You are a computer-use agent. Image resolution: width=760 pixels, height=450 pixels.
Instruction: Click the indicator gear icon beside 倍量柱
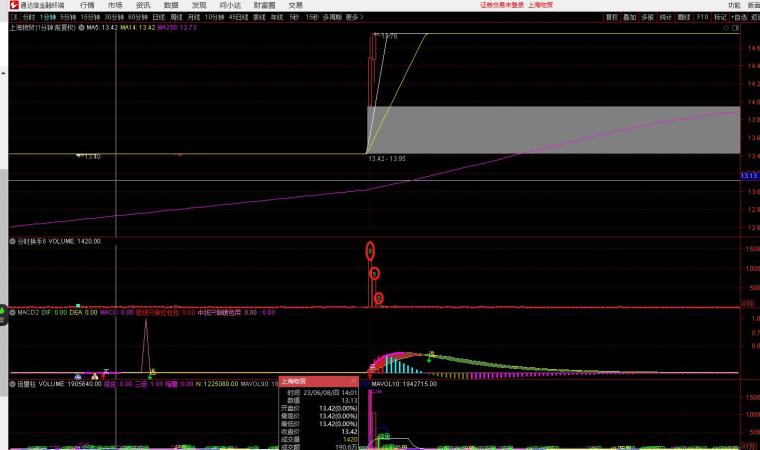[x=12, y=383]
